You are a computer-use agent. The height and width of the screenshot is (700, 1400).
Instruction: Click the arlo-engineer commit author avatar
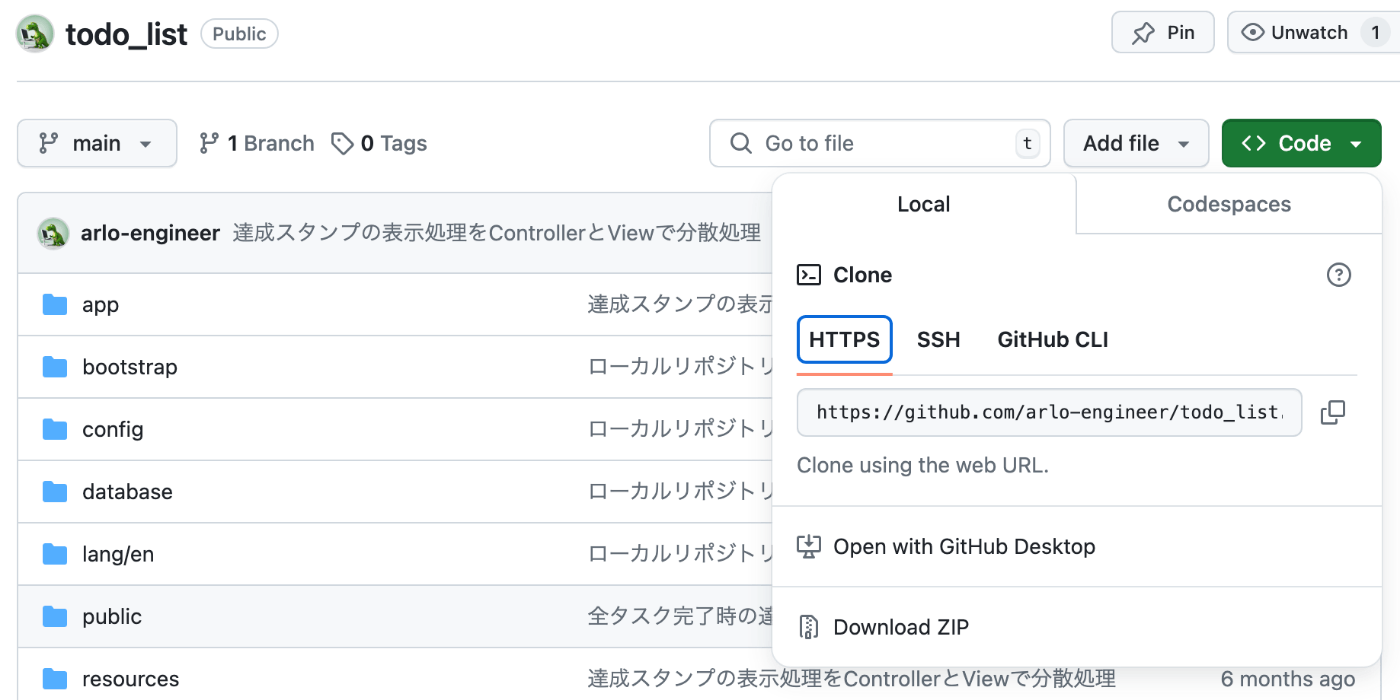(53, 233)
